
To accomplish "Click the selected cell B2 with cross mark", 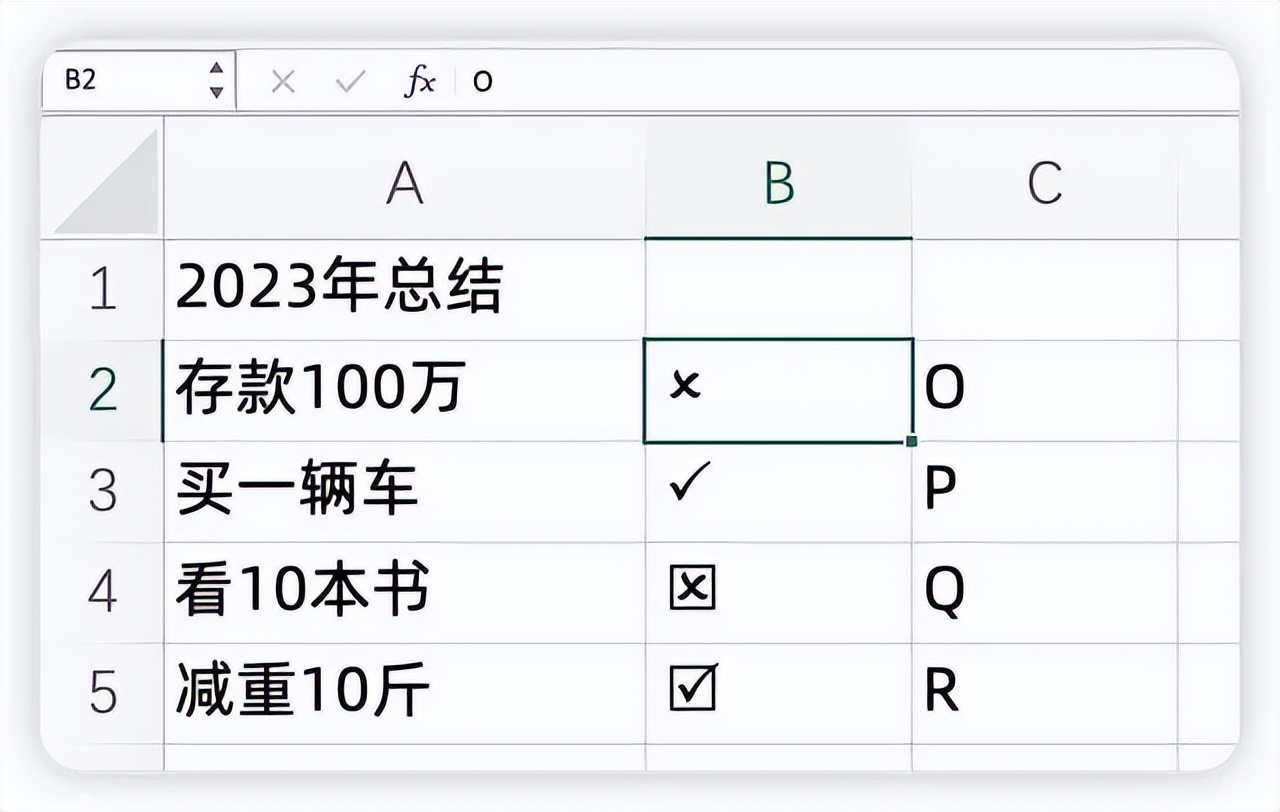I will 778,391.
